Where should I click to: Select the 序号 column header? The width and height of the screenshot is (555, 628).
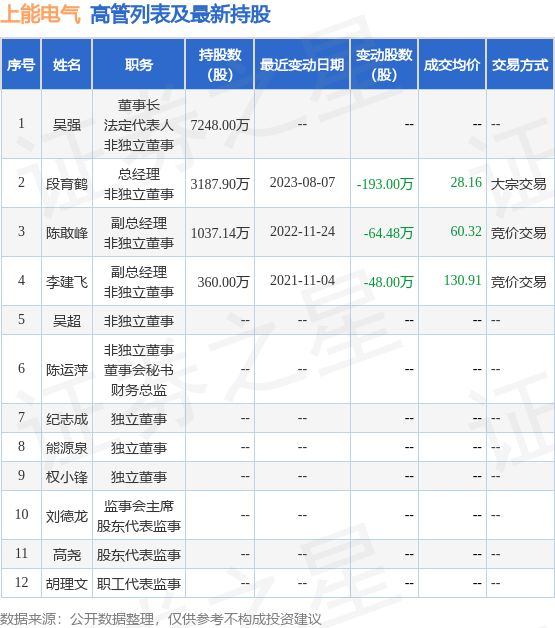tap(21, 64)
